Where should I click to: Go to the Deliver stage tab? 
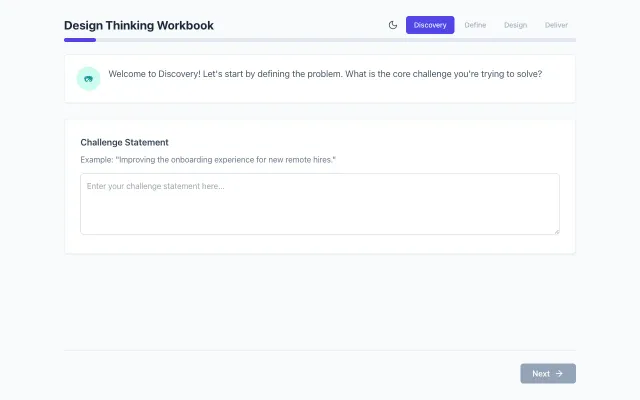(x=556, y=25)
